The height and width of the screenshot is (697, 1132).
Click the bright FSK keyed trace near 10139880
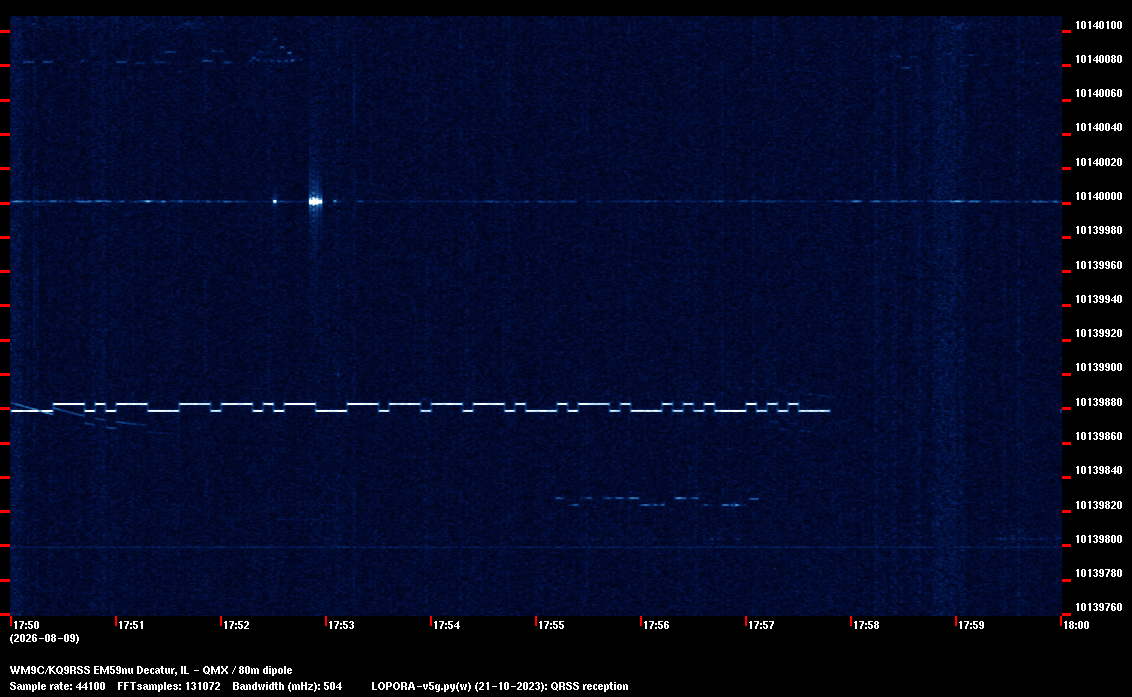point(421,407)
